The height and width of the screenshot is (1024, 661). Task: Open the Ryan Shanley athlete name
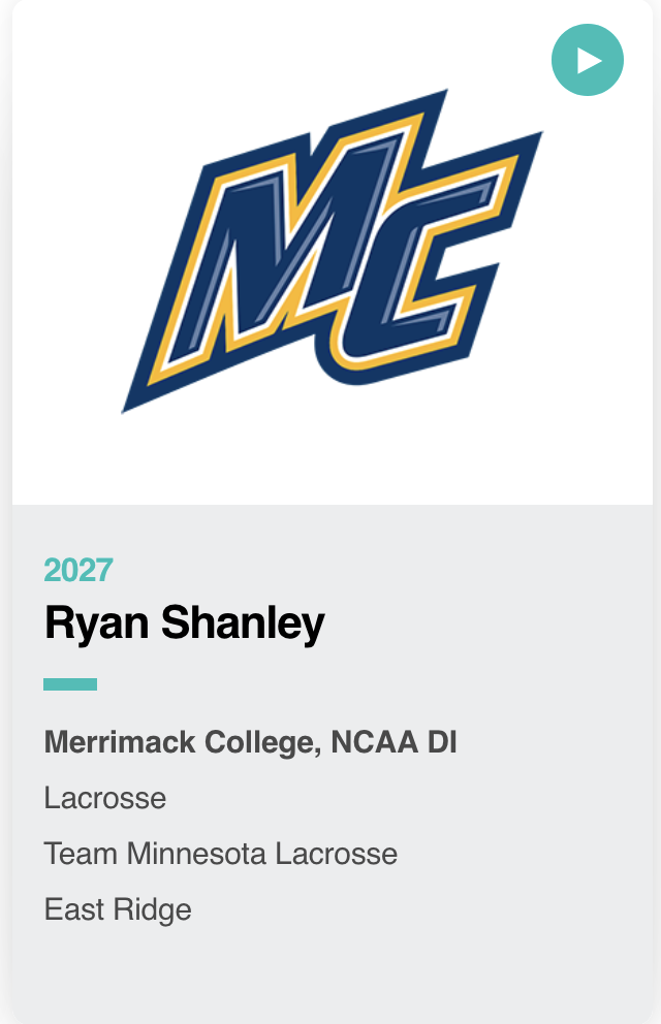184,624
